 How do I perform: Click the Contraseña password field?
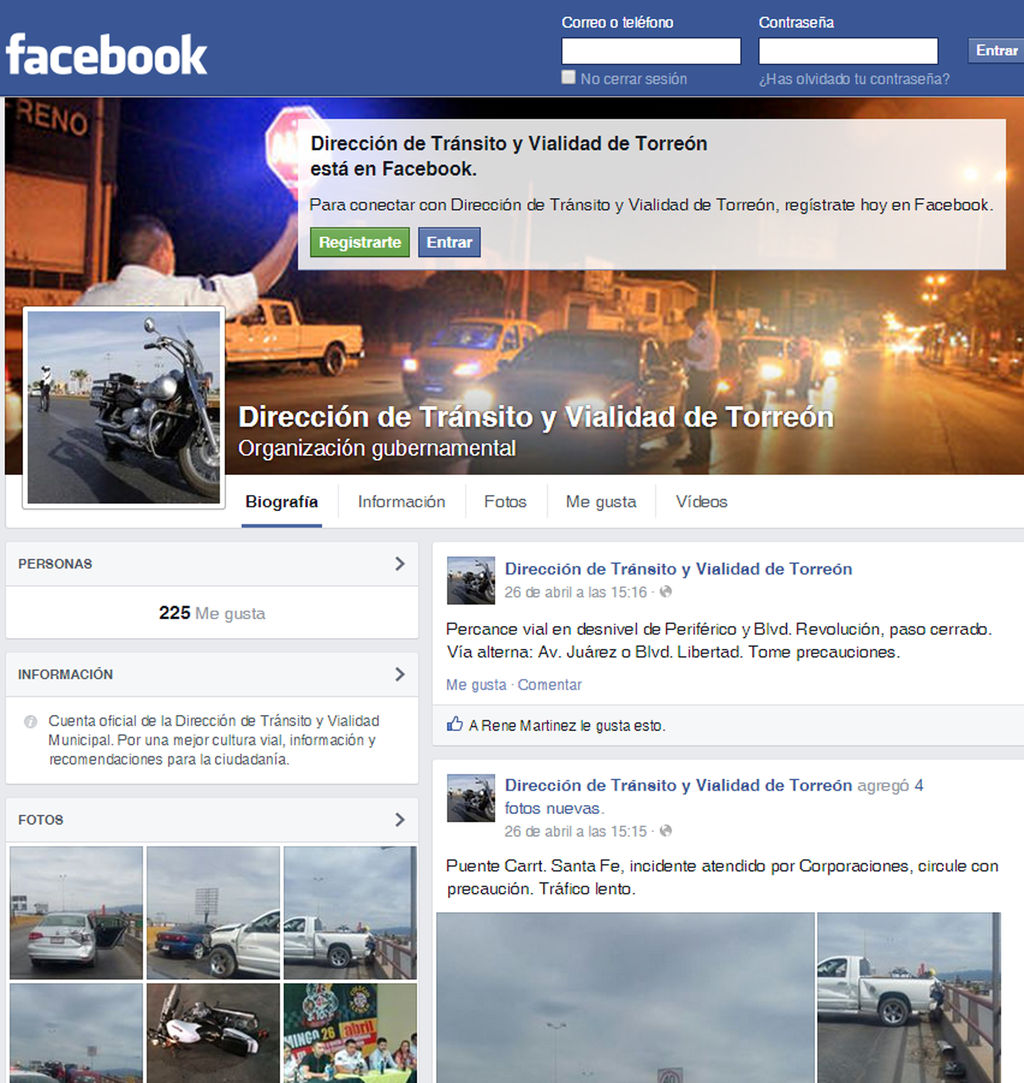[x=847, y=51]
